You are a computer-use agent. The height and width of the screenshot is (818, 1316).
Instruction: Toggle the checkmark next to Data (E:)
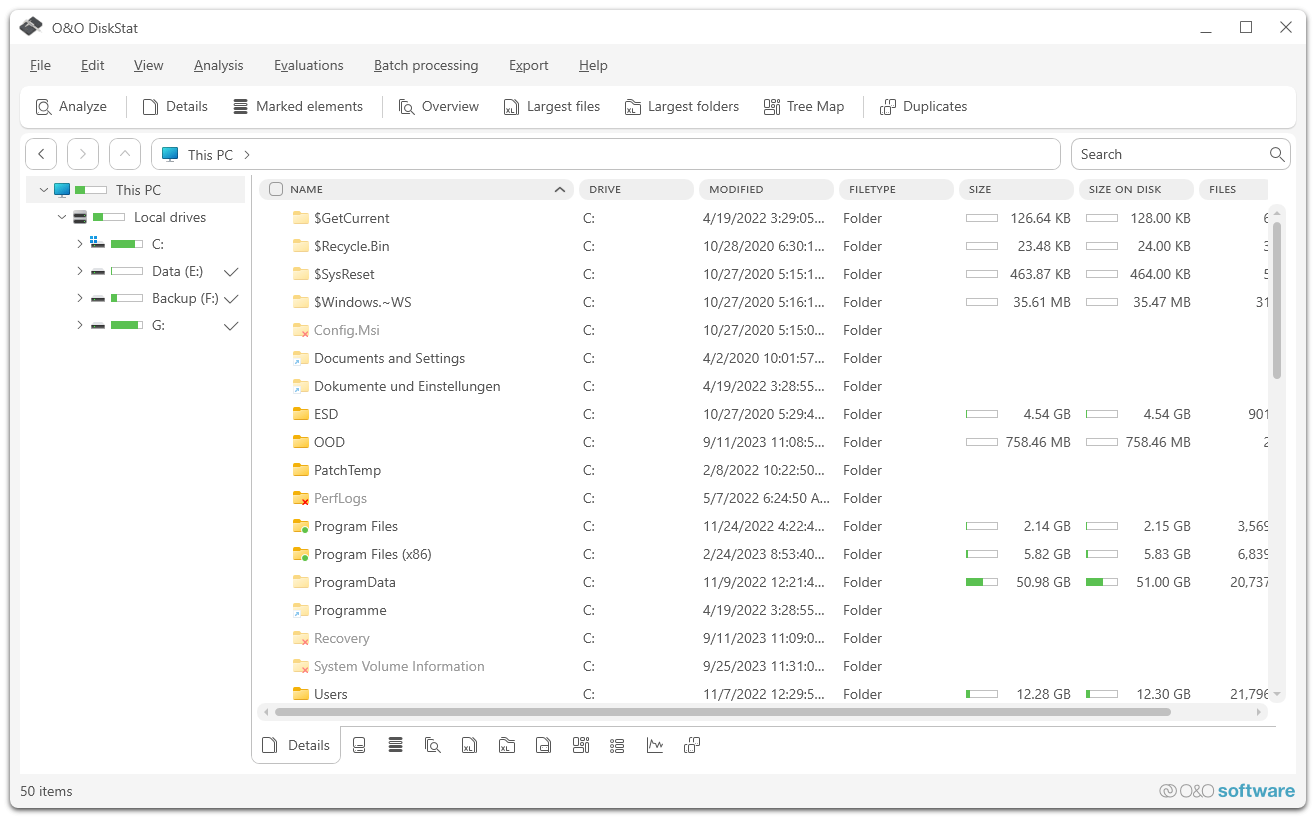tap(231, 271)
